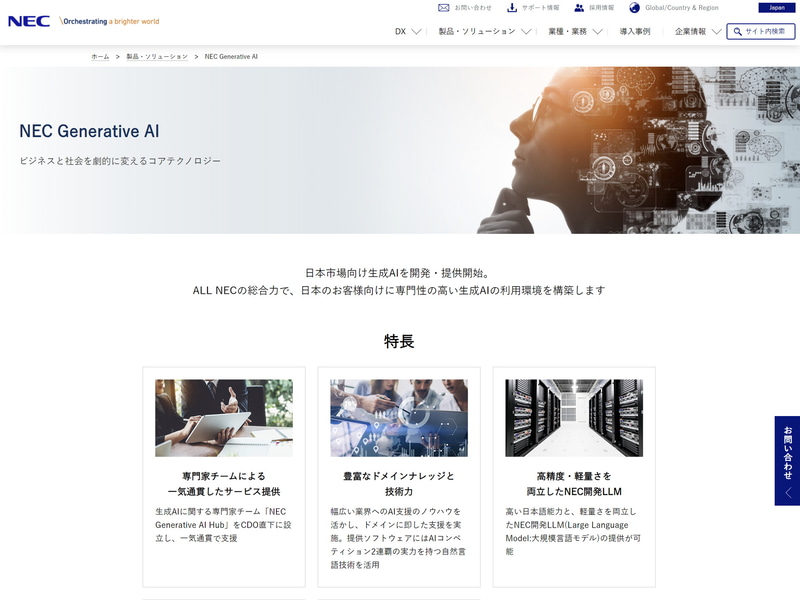
Task: Click 高精度・軽量さを両立したNEC開発LLM card title
Action: [574, 484]
